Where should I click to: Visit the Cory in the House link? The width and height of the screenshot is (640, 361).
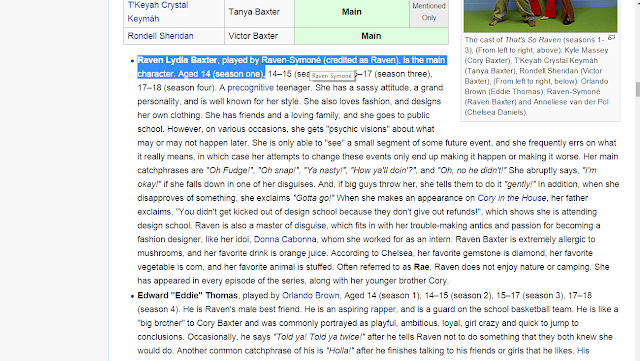coord(511,198)
